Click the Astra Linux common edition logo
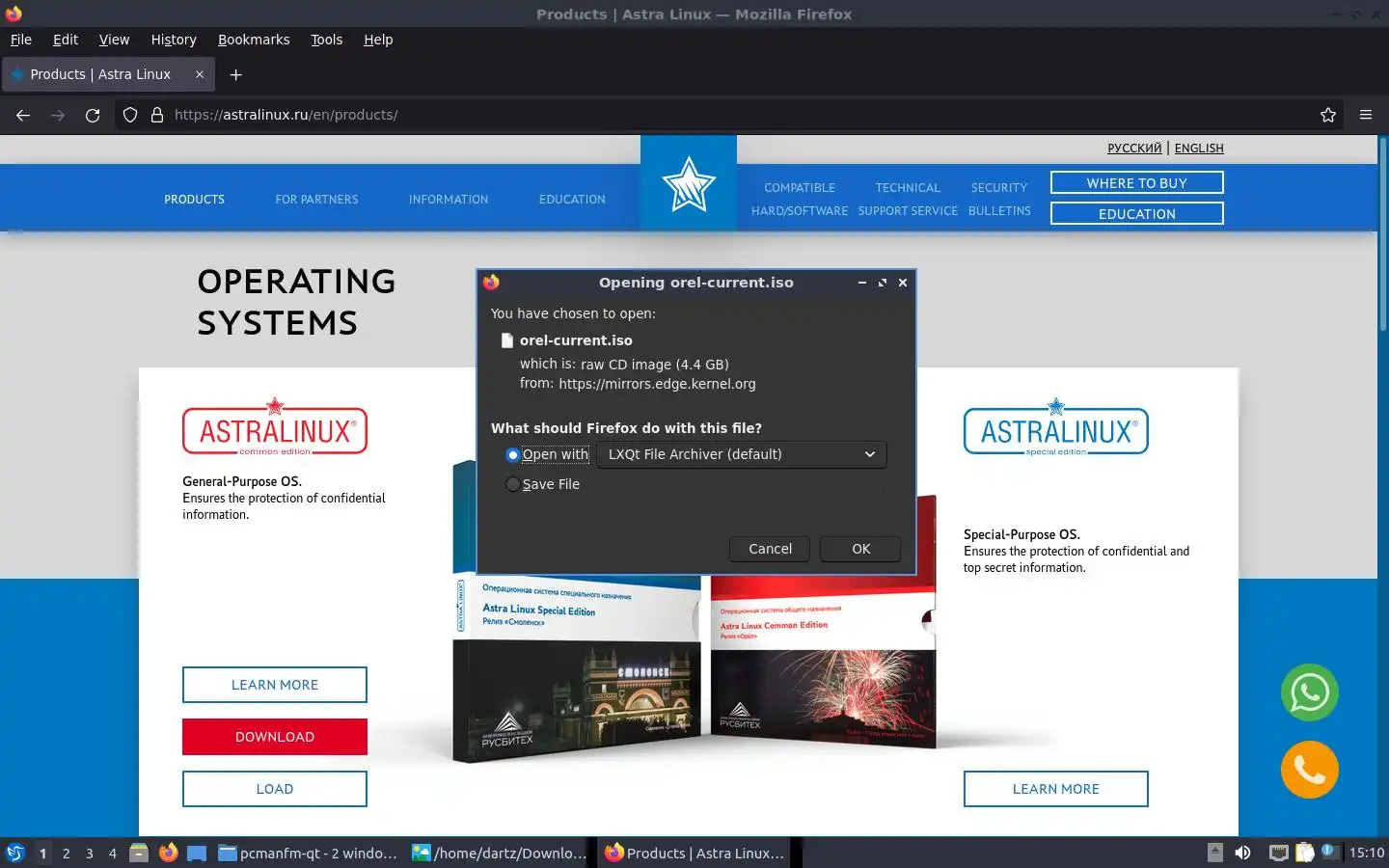Viewport: 1389px width, 868px height. click(x=275, y=426)
